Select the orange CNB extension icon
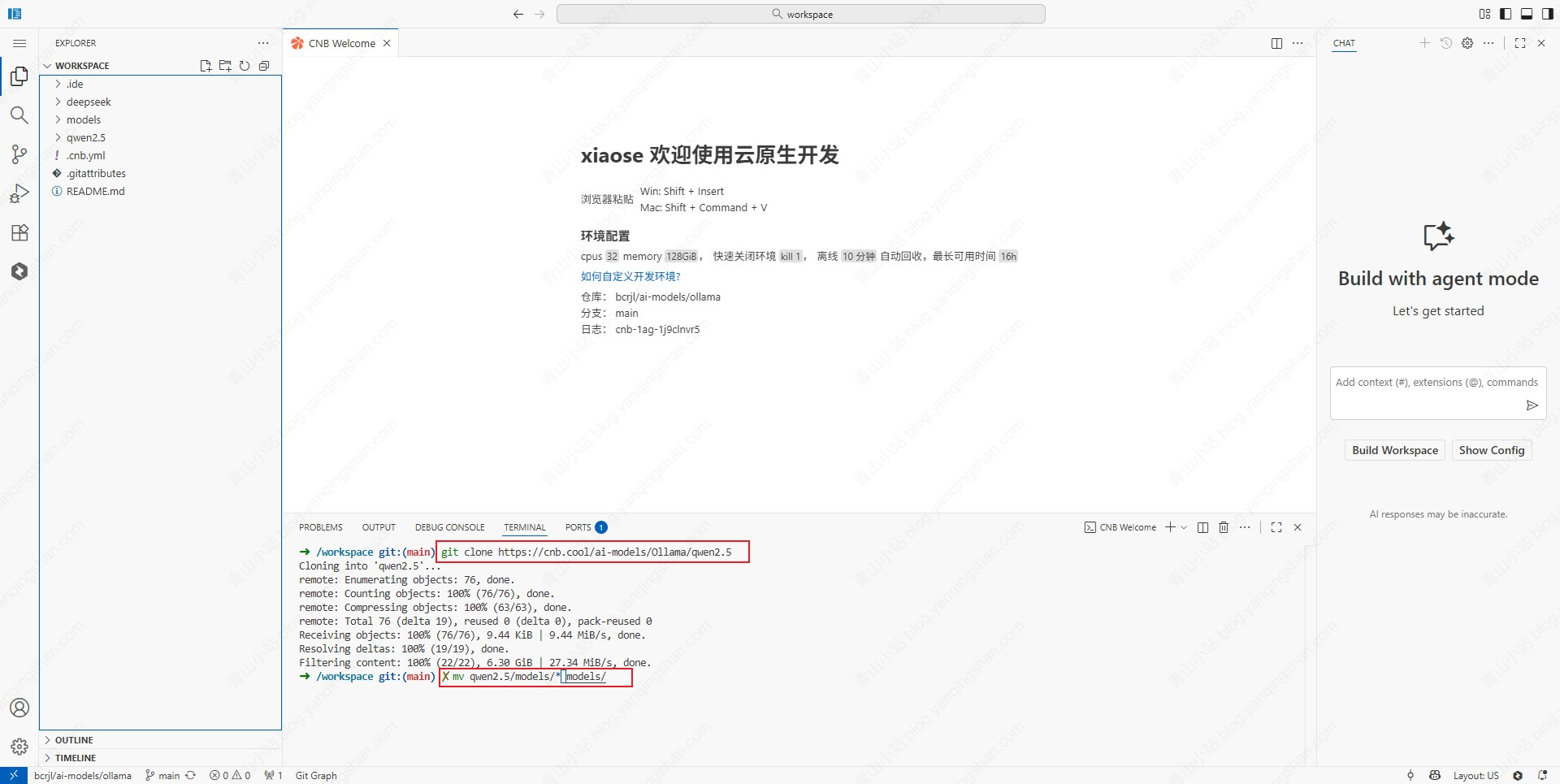1560x784 pixels. point(19,271)
